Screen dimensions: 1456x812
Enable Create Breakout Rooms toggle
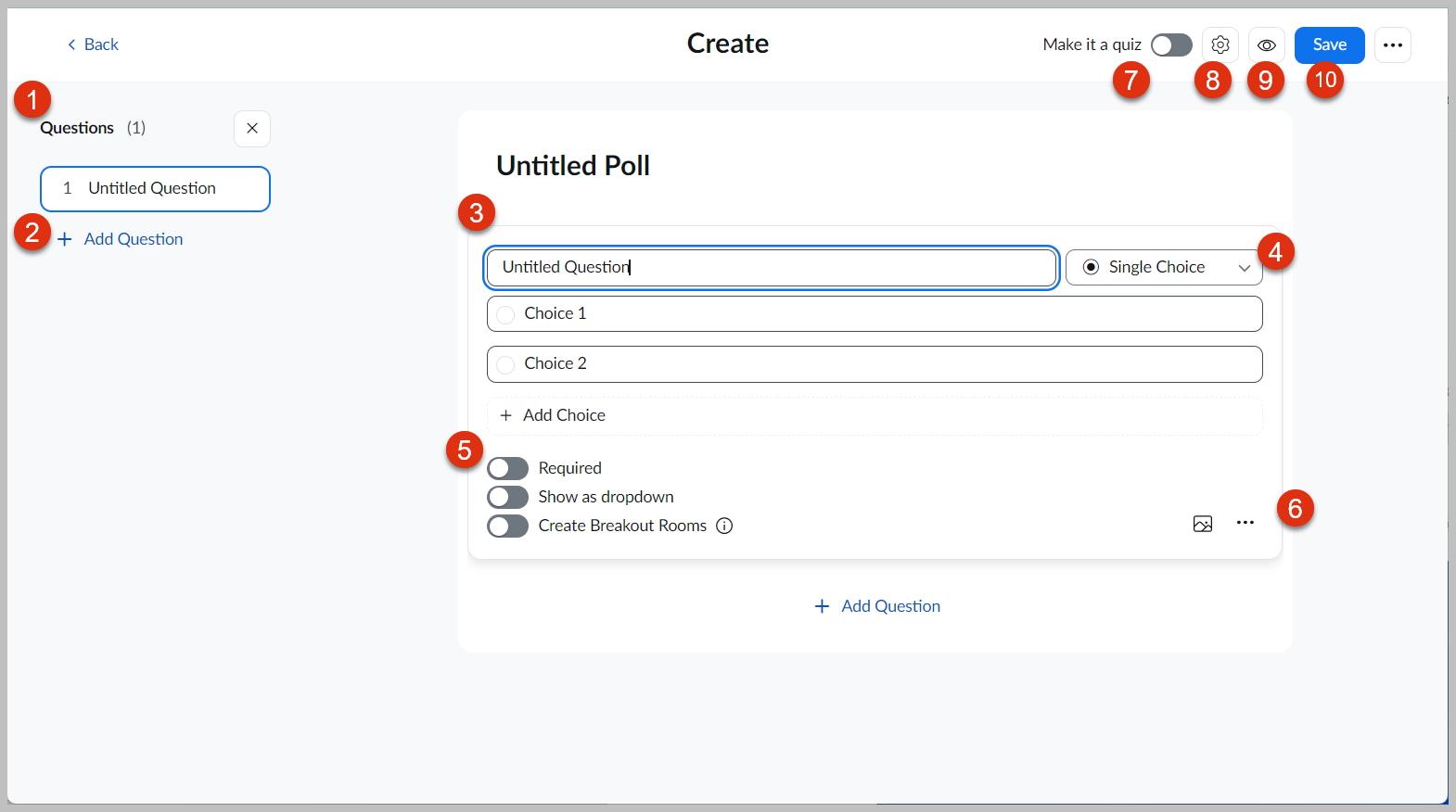(x=507, y=526)
